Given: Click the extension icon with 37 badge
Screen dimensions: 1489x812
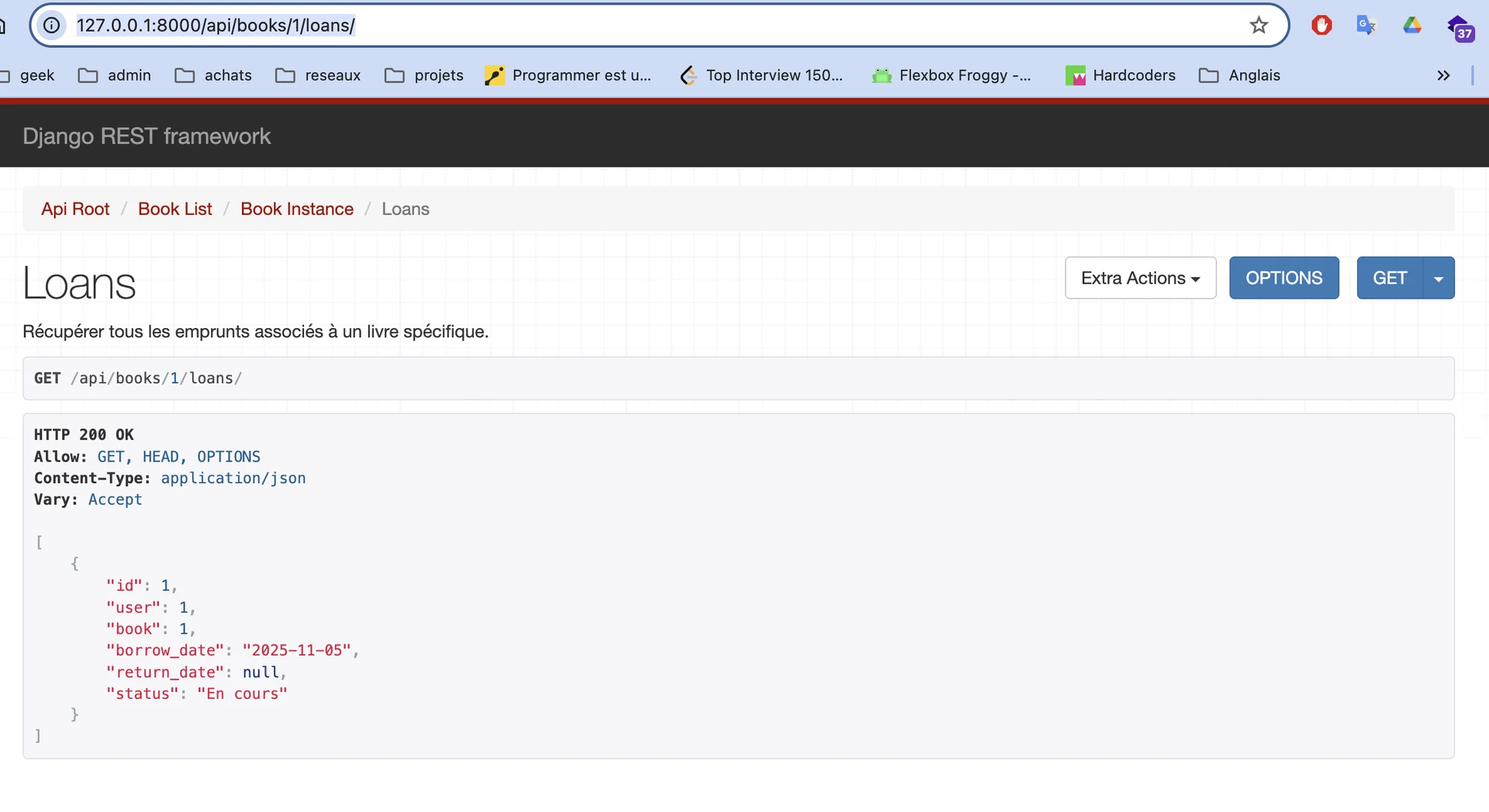Looking at the screenshot, I should (x=1460, y=28).
